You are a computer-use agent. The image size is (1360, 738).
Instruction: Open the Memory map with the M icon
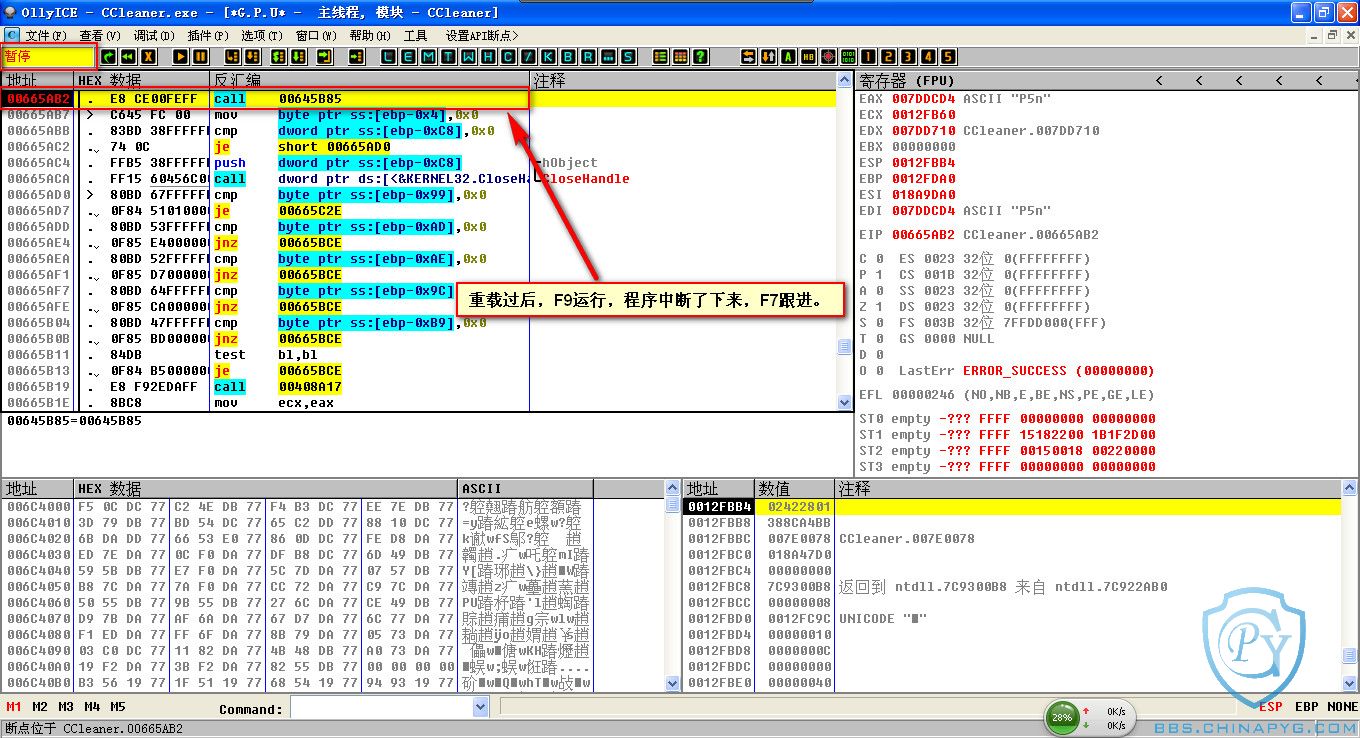point(428,57)
